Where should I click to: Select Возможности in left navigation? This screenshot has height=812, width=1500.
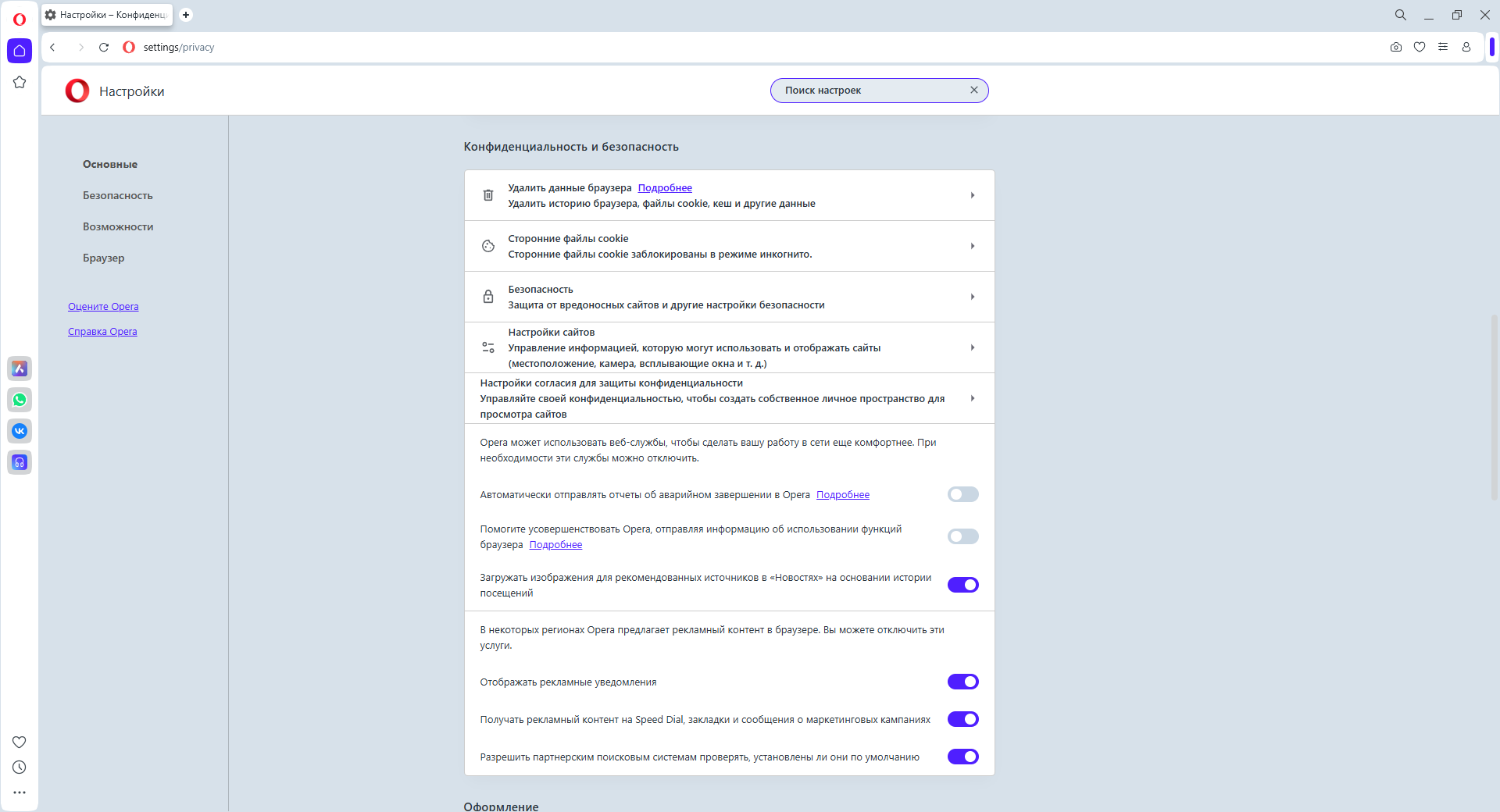[118, 226]
